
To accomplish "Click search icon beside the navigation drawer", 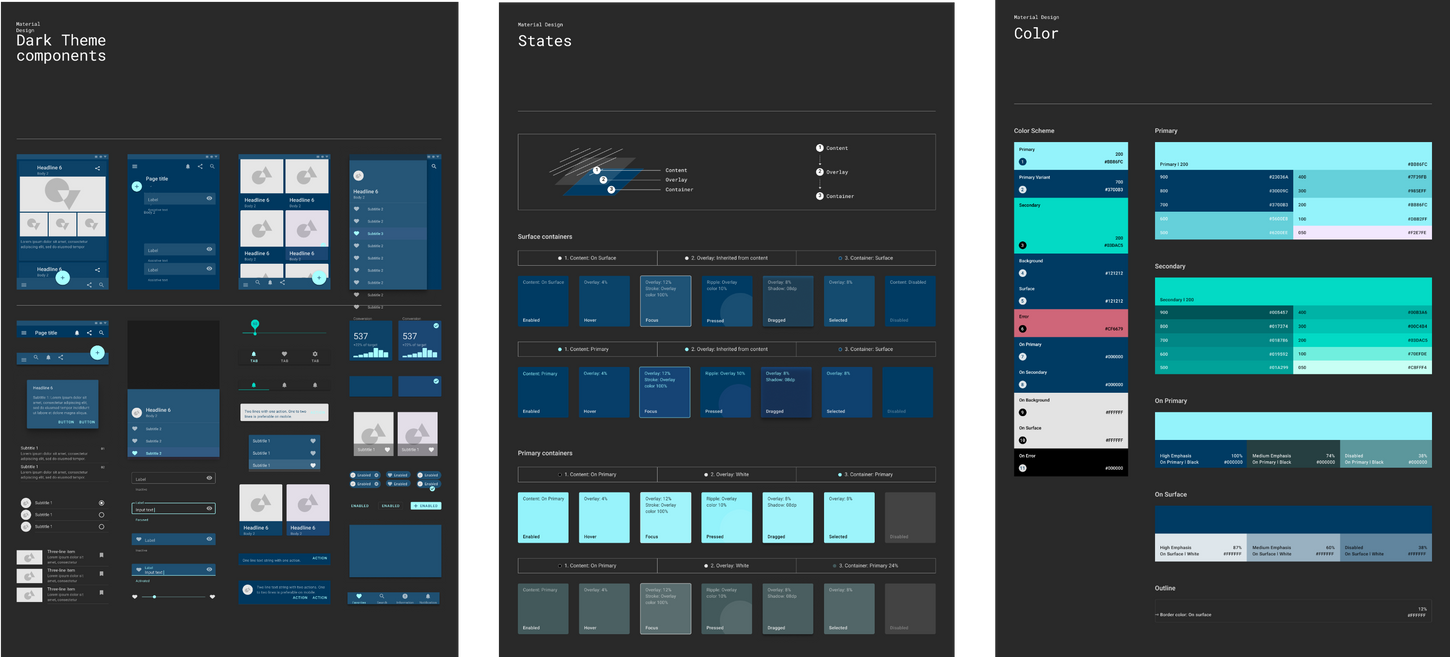I will click(434, 166).
